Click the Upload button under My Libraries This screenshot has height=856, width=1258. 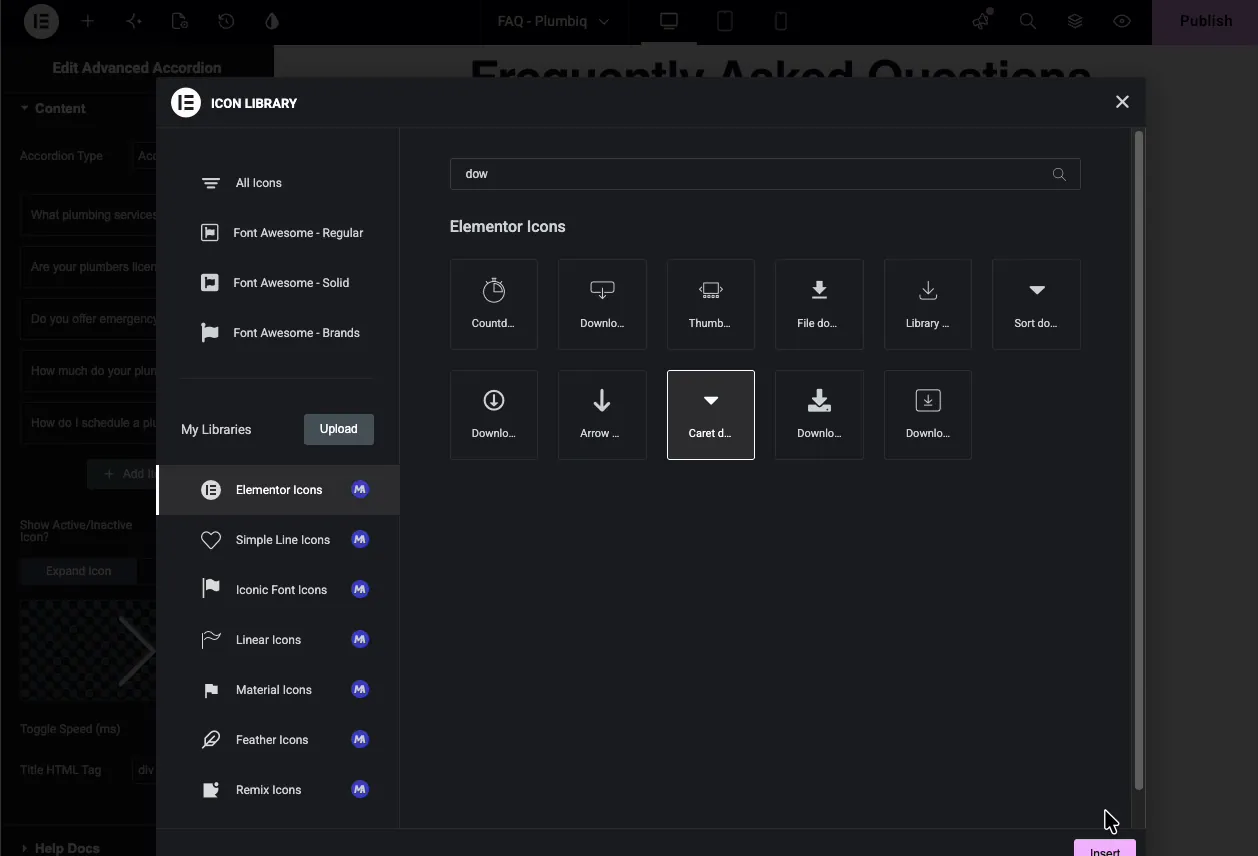(x=339, y=429)
